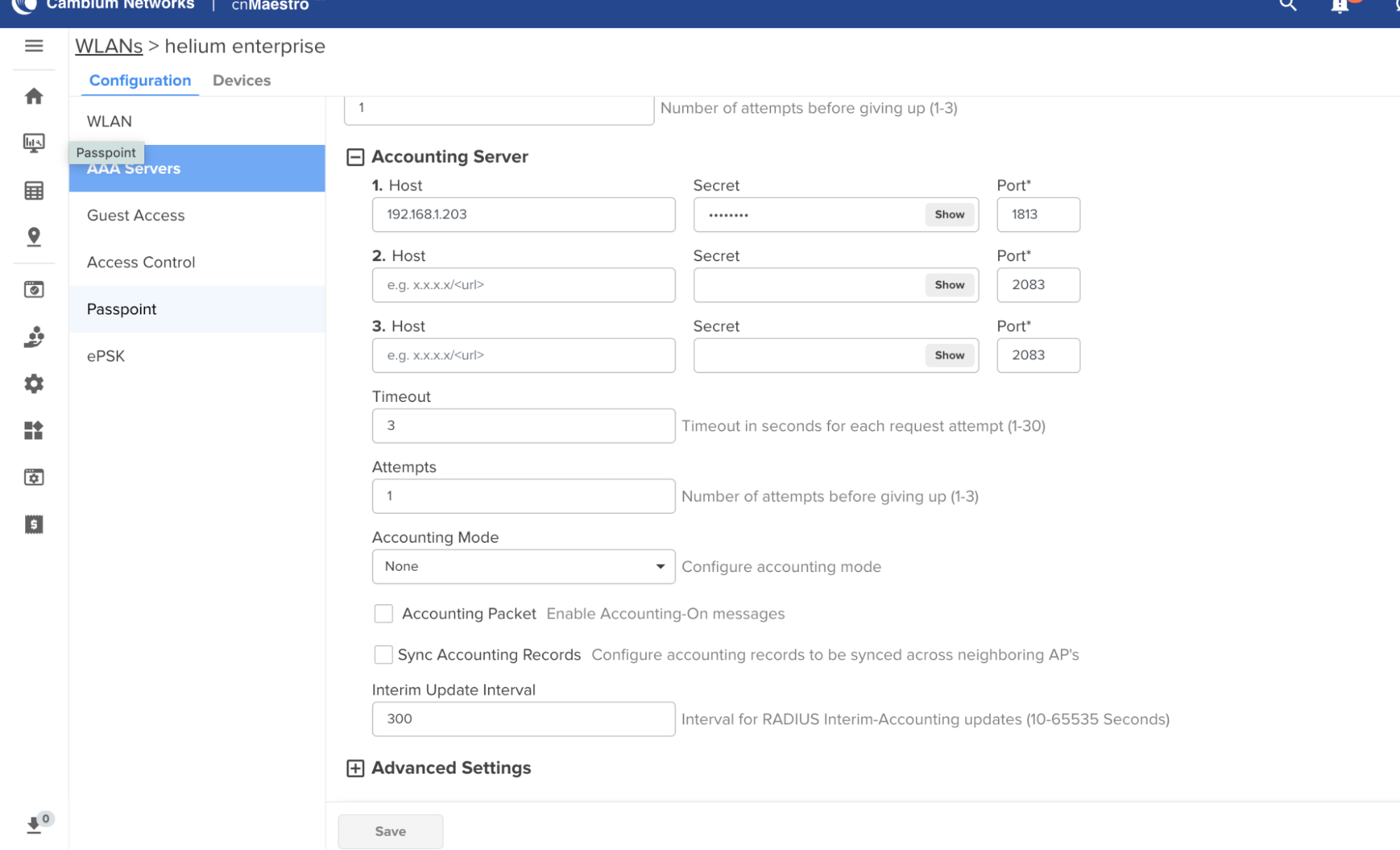This screenshot has width=1400, height=850.
Task: Open the Accounting Mode dropdown
Action: tap(523, 566)
